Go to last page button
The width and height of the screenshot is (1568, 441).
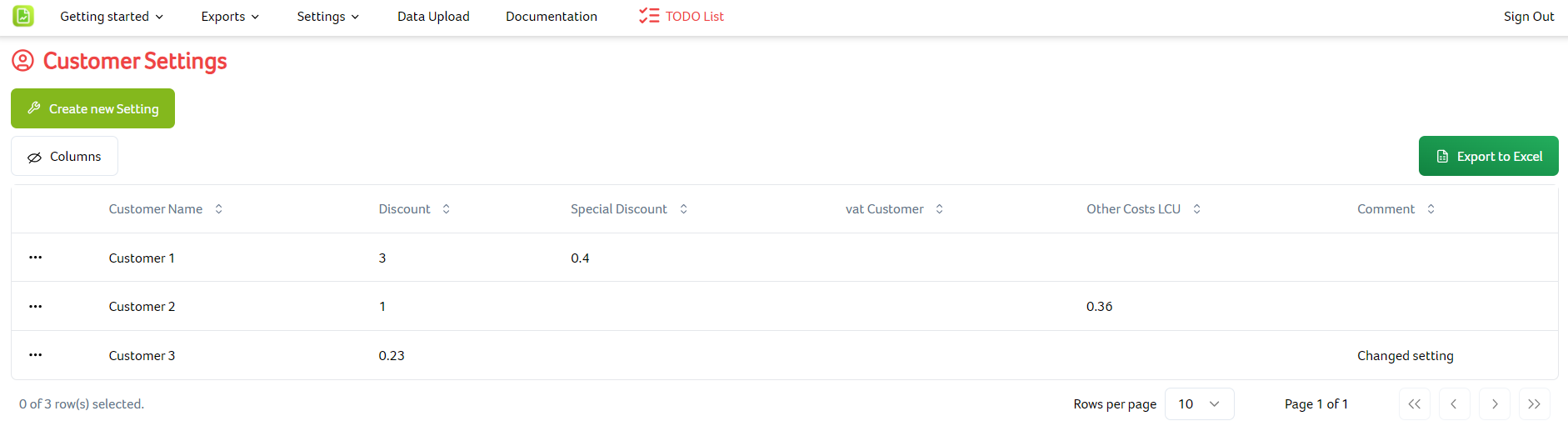pyautogui.click(x=1535, y=404)
